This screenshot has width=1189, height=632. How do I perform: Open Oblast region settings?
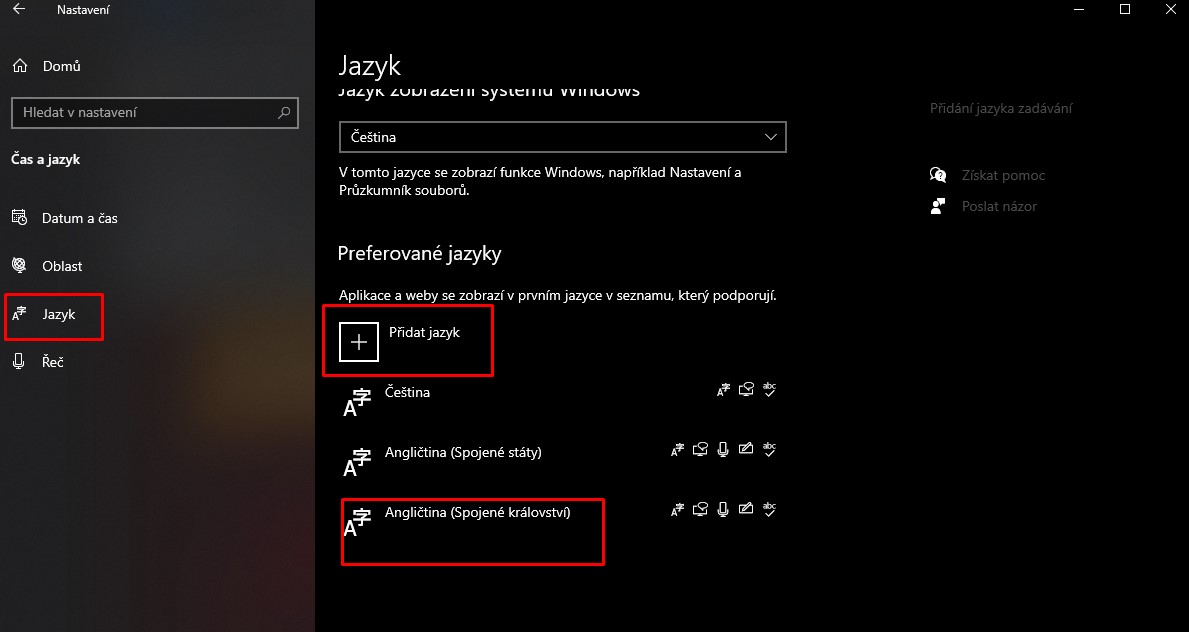[x=62, y=266]
